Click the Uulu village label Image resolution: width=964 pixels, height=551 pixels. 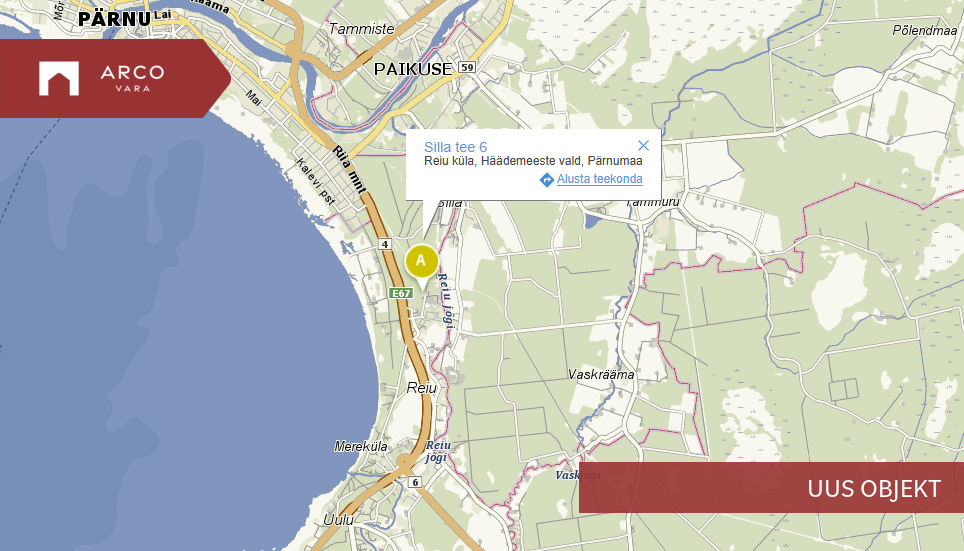pyautogui.click(x=338, y=520)
